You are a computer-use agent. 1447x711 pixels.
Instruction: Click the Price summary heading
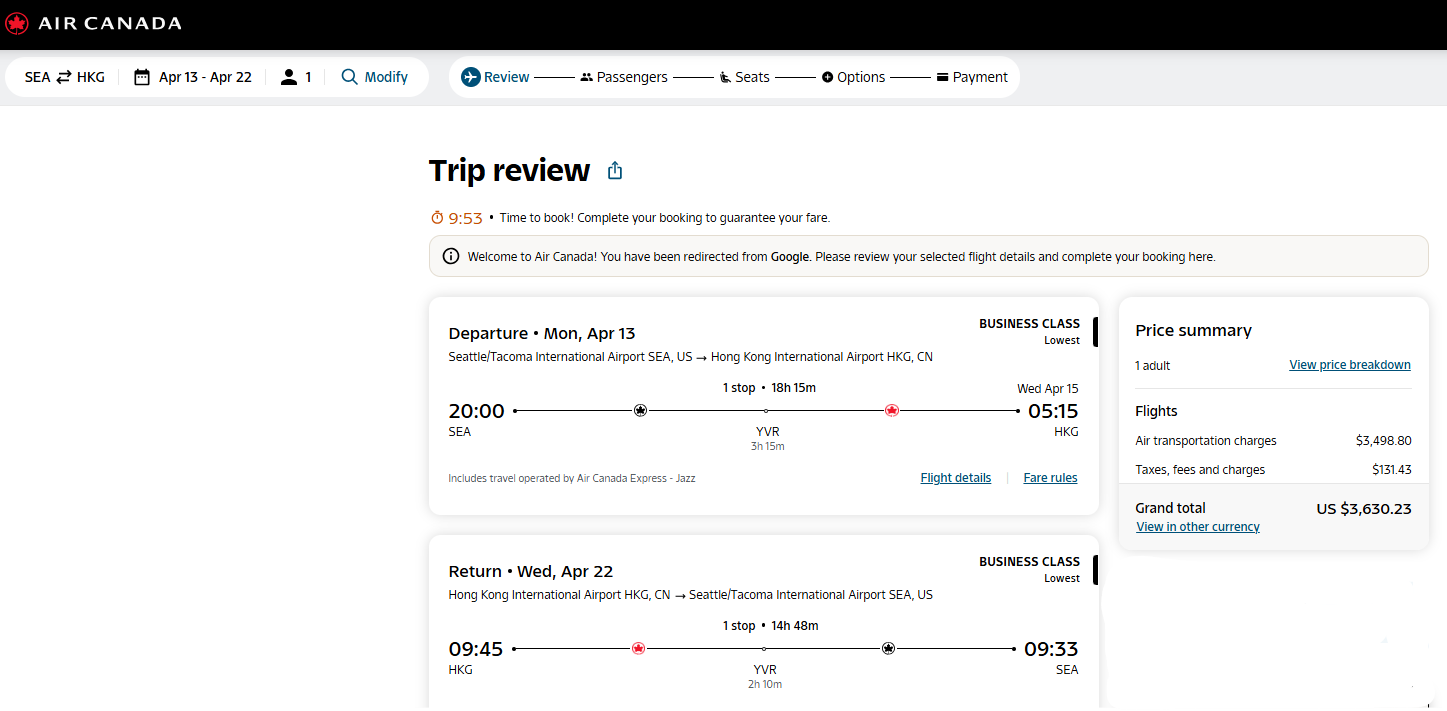pyautogui.click(x=1194, y=331)
